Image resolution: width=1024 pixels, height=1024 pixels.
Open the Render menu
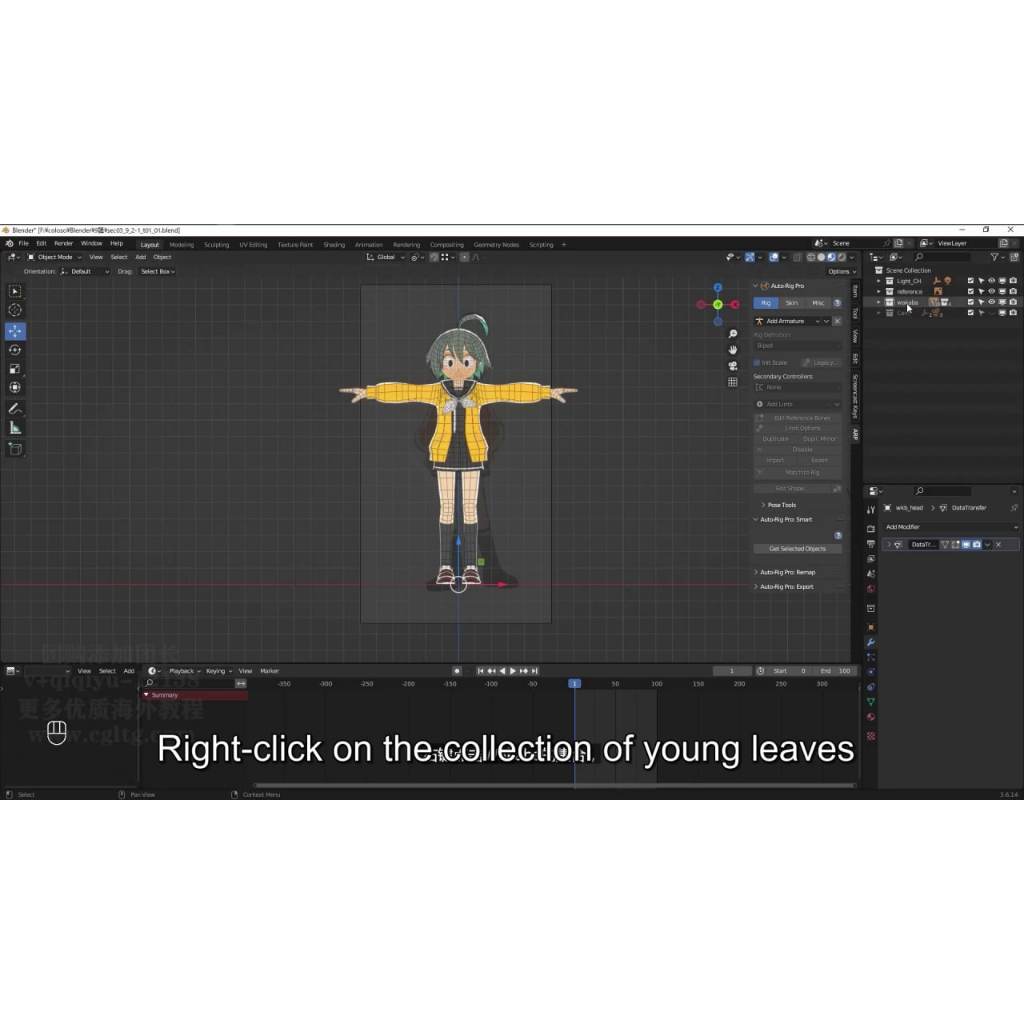tap(63, 243)
